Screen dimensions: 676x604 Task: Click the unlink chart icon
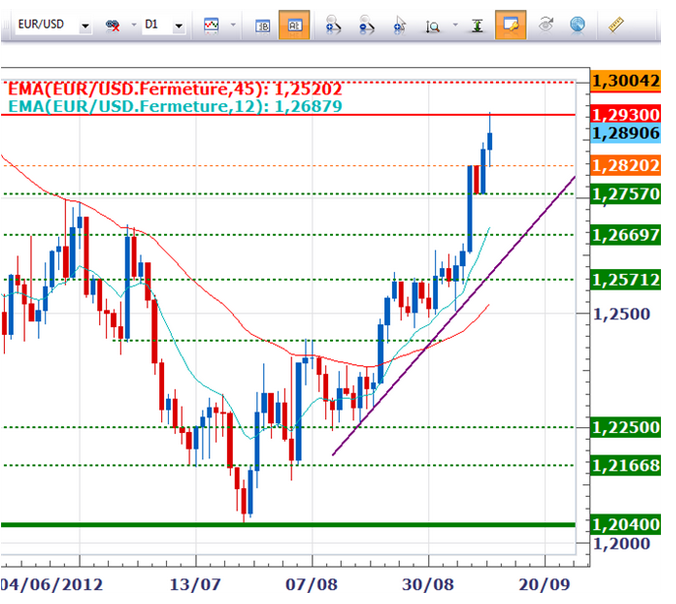coord(113,25)
